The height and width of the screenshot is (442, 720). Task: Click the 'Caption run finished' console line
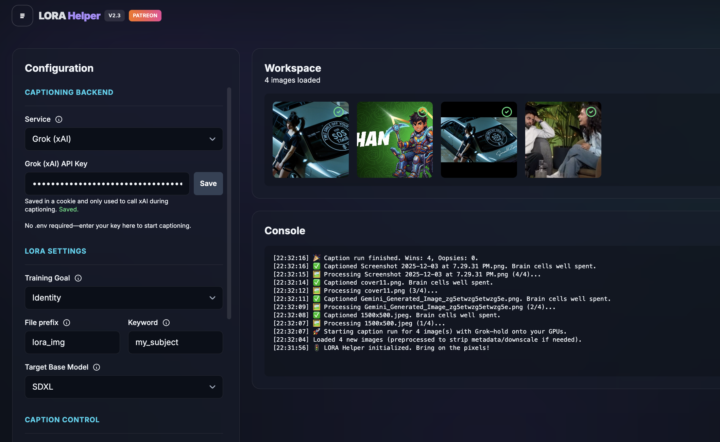click(x=376, y=258)
